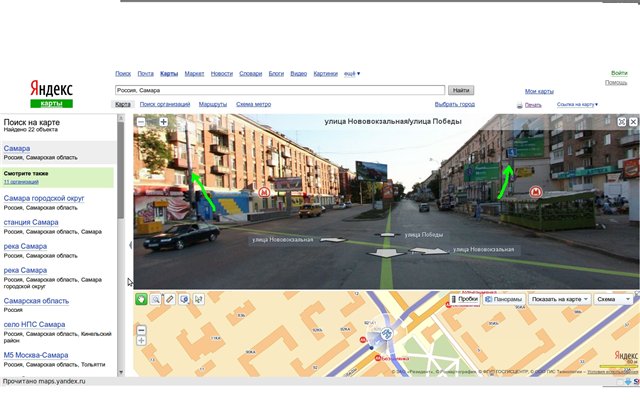
Task: Click the Войти login link
Action: [x=619, y=73]
